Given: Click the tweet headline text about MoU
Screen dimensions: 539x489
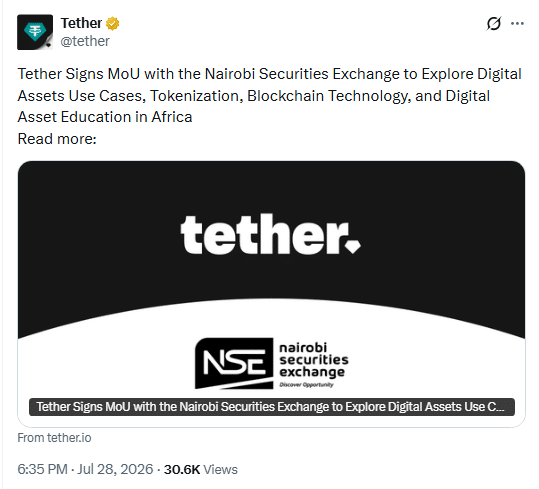Looking at the screenshot, I should tap(270, 96).
